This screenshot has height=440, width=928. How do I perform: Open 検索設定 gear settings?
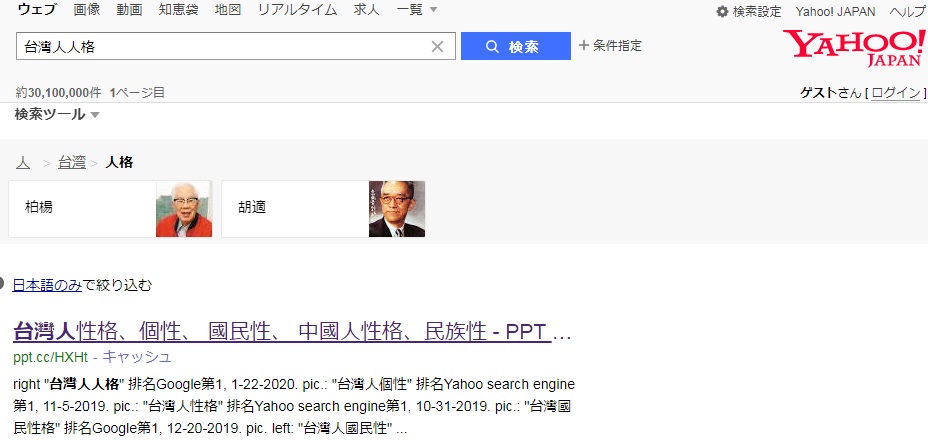[749, 12]
